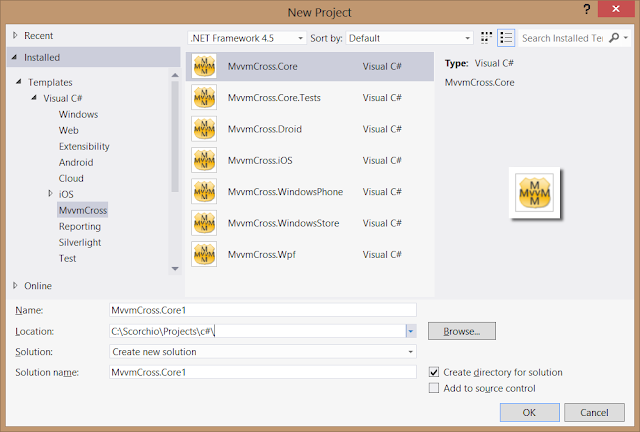Viewport: 640px width, 432px height.
Task: Open the Solution combo box
Action: (263, 352)
